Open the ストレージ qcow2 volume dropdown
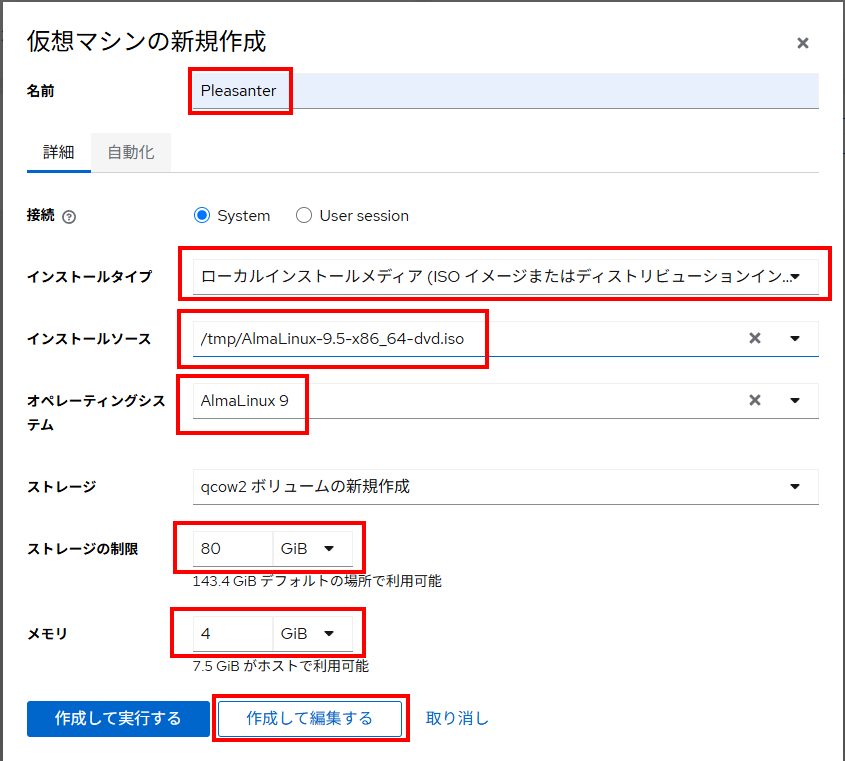Screen dimensions: 845x761 [505, 487]
